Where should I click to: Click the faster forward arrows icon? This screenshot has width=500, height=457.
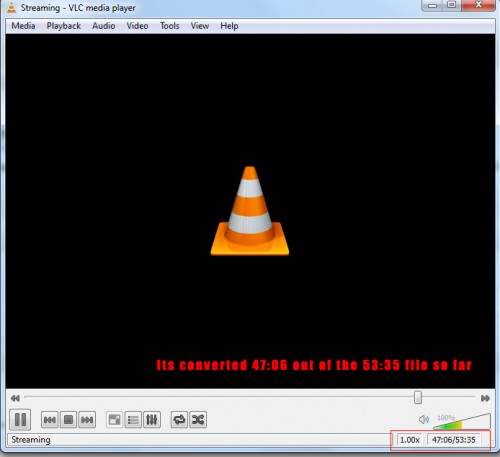[x=485, y=398]
